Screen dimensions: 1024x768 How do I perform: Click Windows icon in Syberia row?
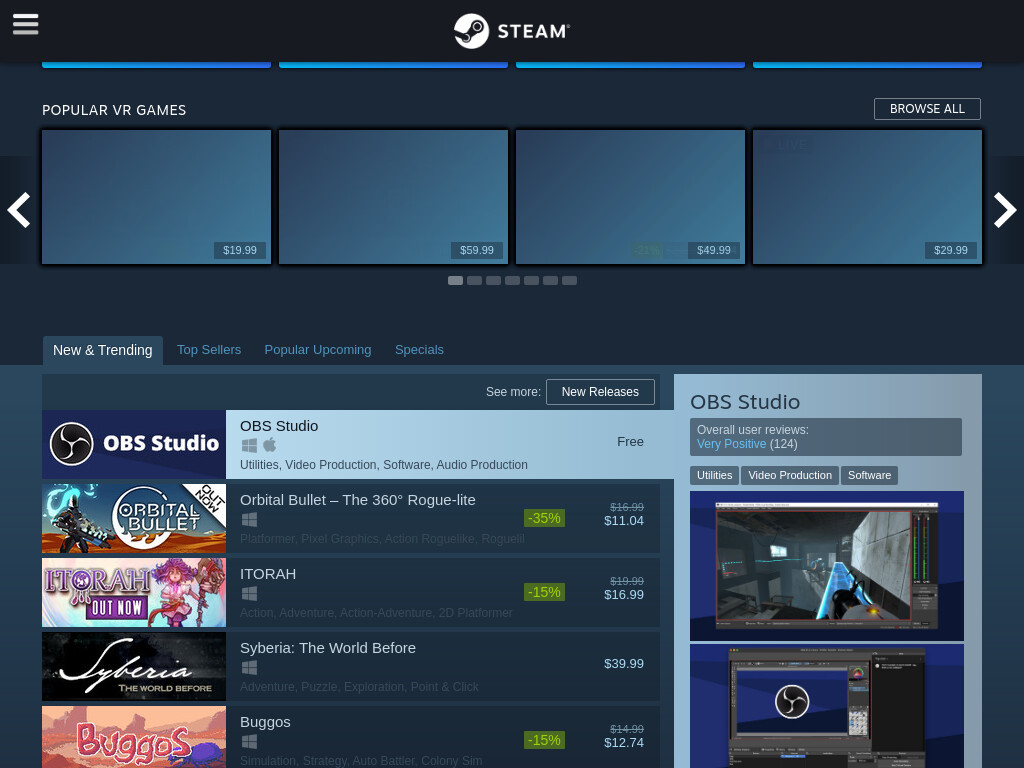pyautogui.click(x=249, y=667)
